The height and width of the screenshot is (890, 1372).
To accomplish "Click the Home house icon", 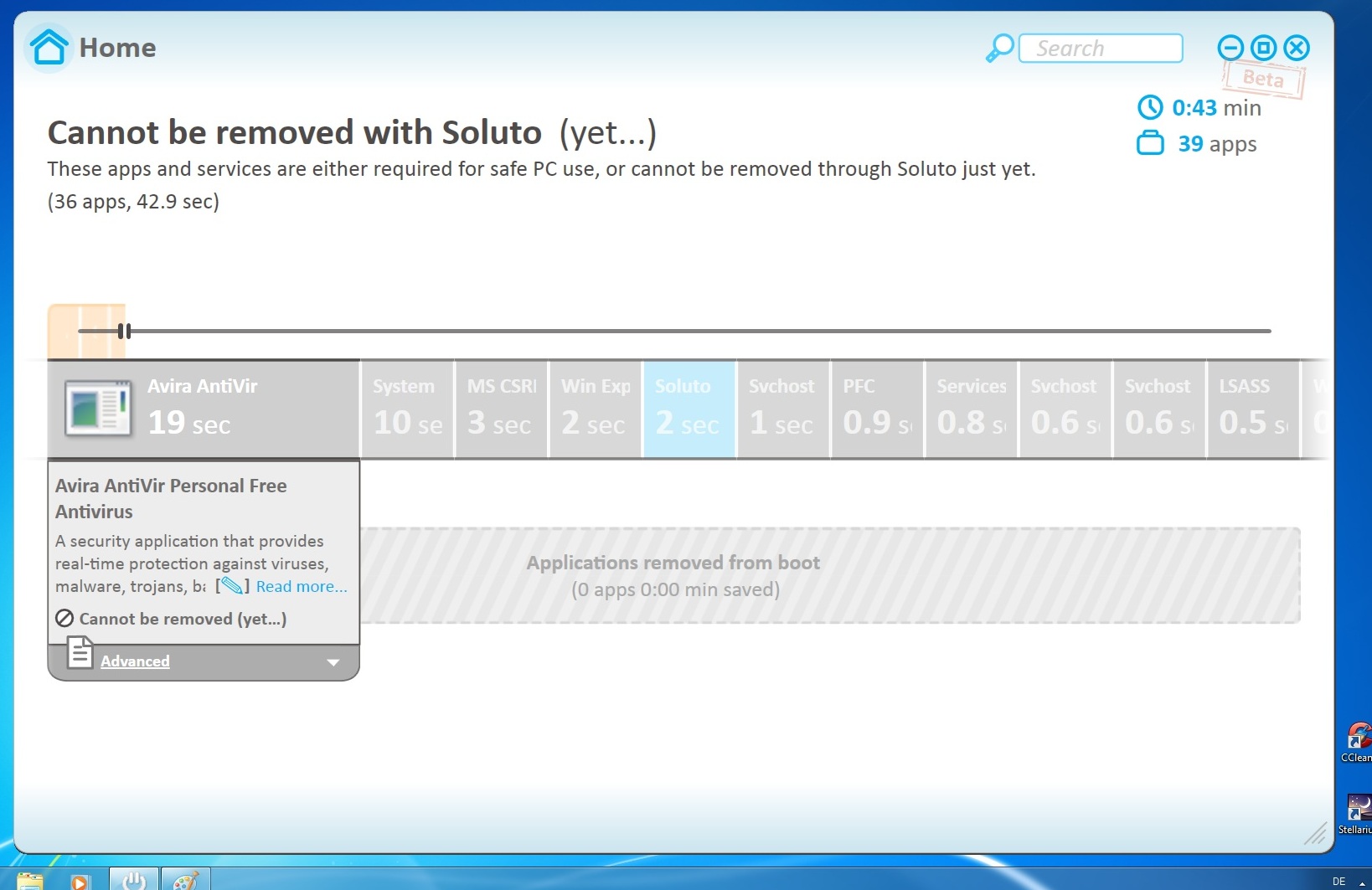I will click(49, 48).
